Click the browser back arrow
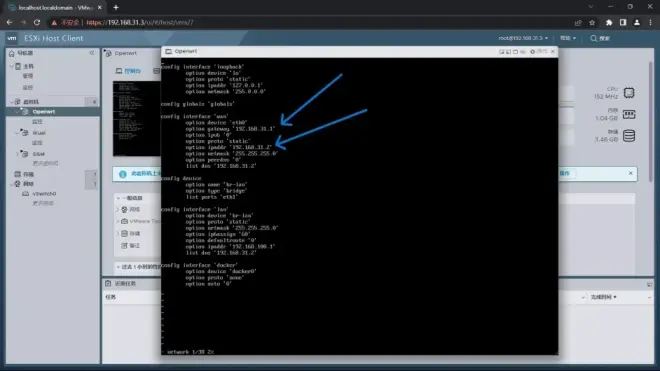Viewport: 660px width, 371px height. 9,22
